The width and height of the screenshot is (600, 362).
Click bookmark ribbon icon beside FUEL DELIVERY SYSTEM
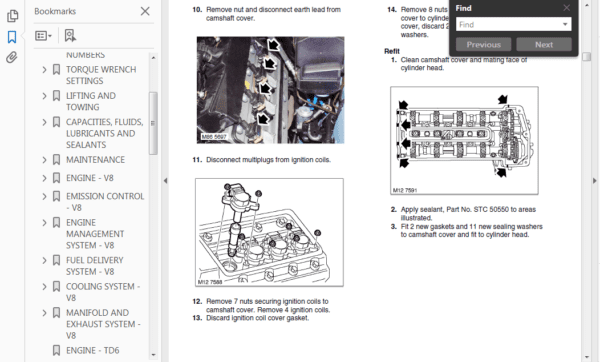pyautogui.click(x=56, y=260)
